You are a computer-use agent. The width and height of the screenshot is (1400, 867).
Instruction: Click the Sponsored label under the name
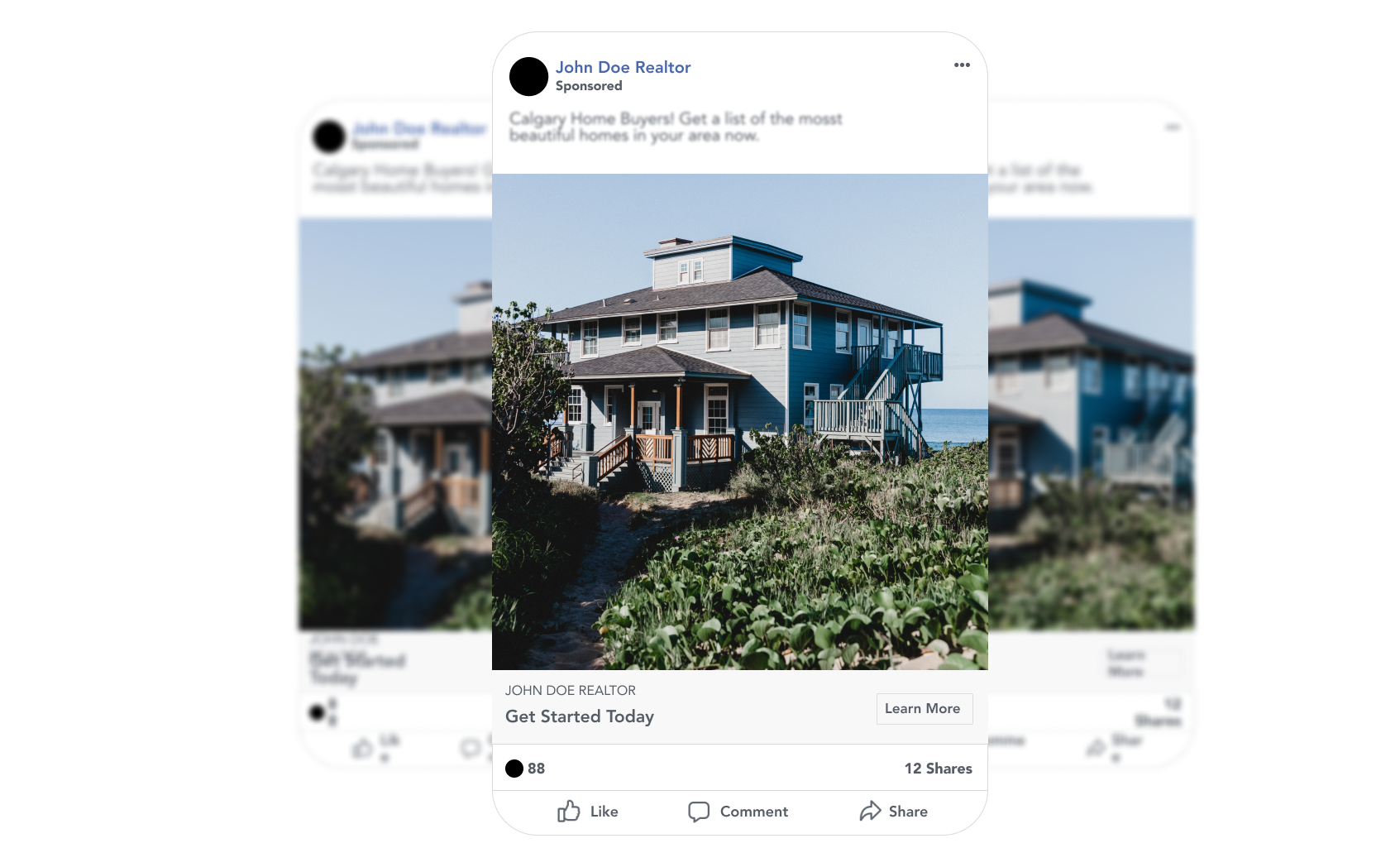tap(589, 86)
